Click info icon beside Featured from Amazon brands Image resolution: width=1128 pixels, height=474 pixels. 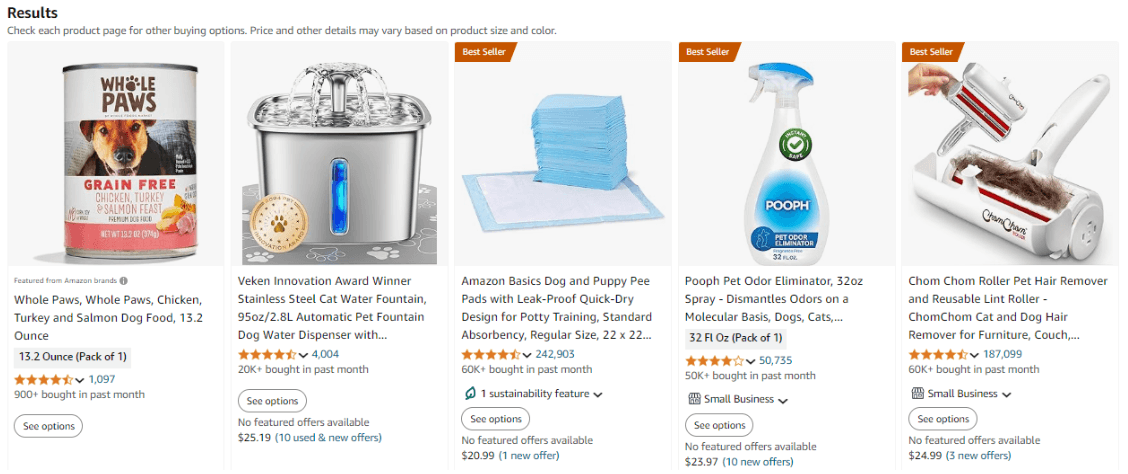pyautogui.click(x=124, y=281)
